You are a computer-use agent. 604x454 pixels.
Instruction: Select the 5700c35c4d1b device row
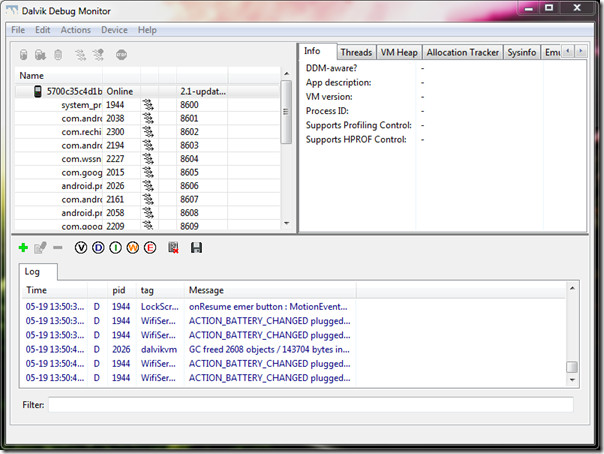pos(147,91)
